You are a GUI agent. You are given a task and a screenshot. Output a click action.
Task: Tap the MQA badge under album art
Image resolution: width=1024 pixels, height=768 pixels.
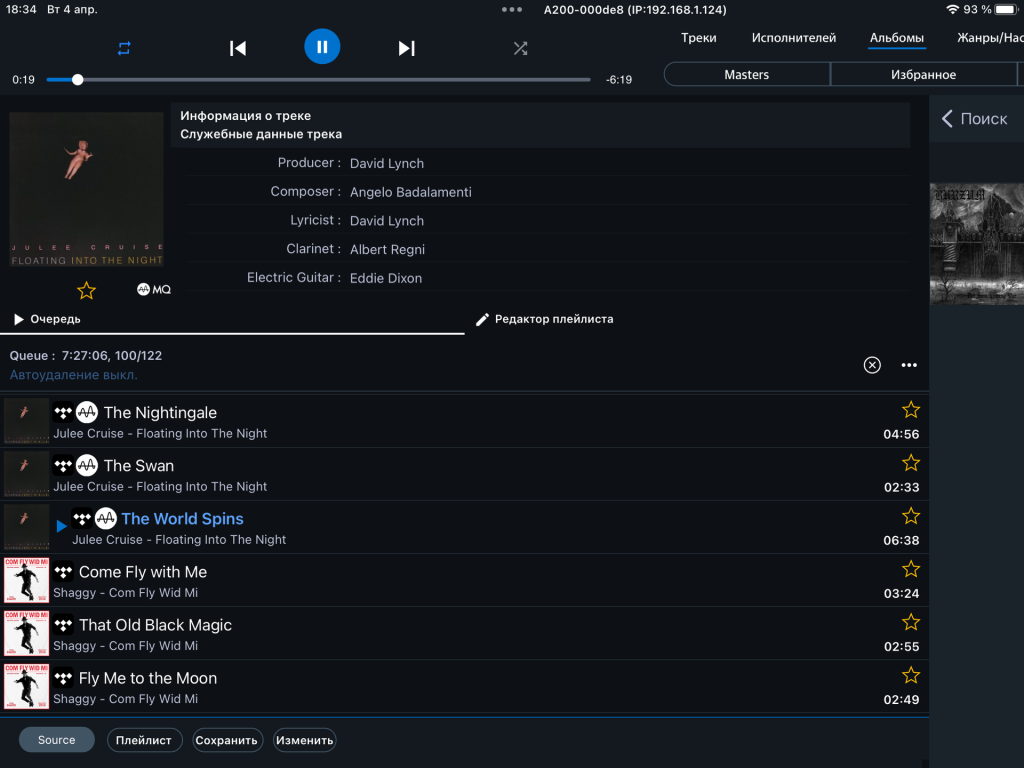[153, 289]
